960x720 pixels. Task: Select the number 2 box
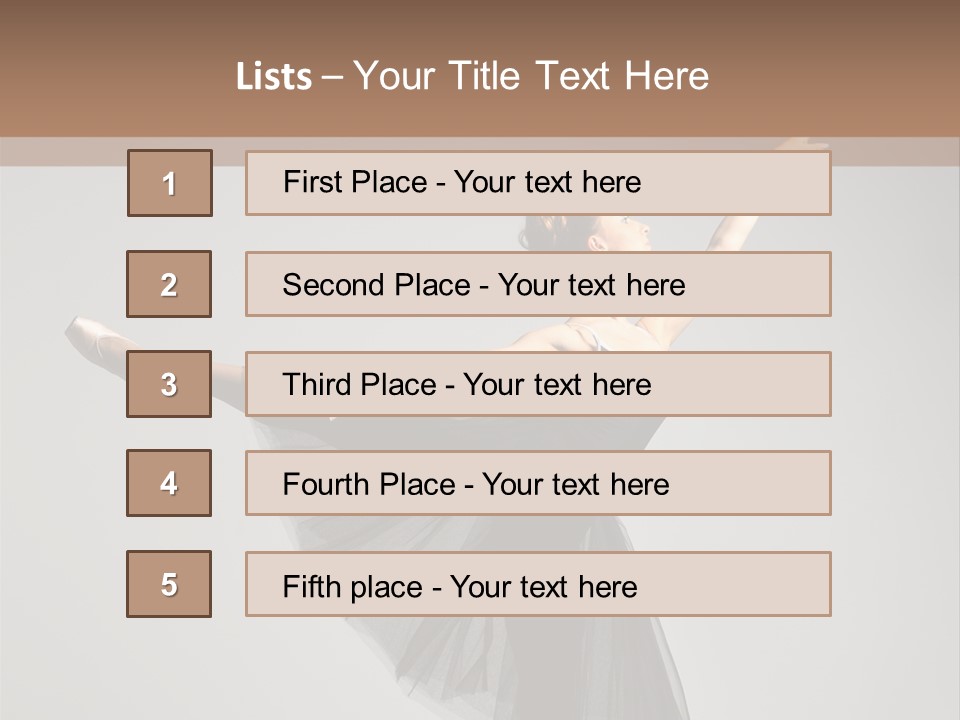pos(169,284)
